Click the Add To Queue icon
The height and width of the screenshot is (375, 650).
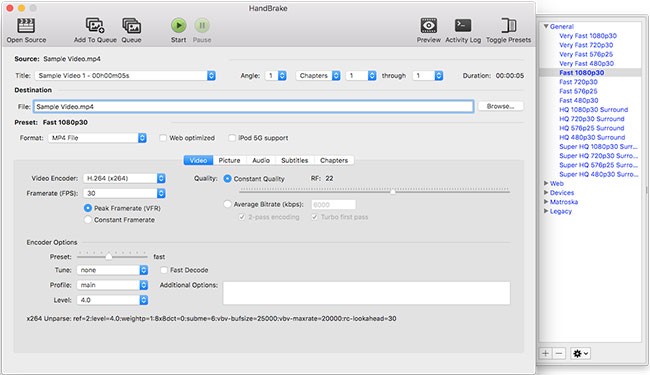[x=95, y=26]
